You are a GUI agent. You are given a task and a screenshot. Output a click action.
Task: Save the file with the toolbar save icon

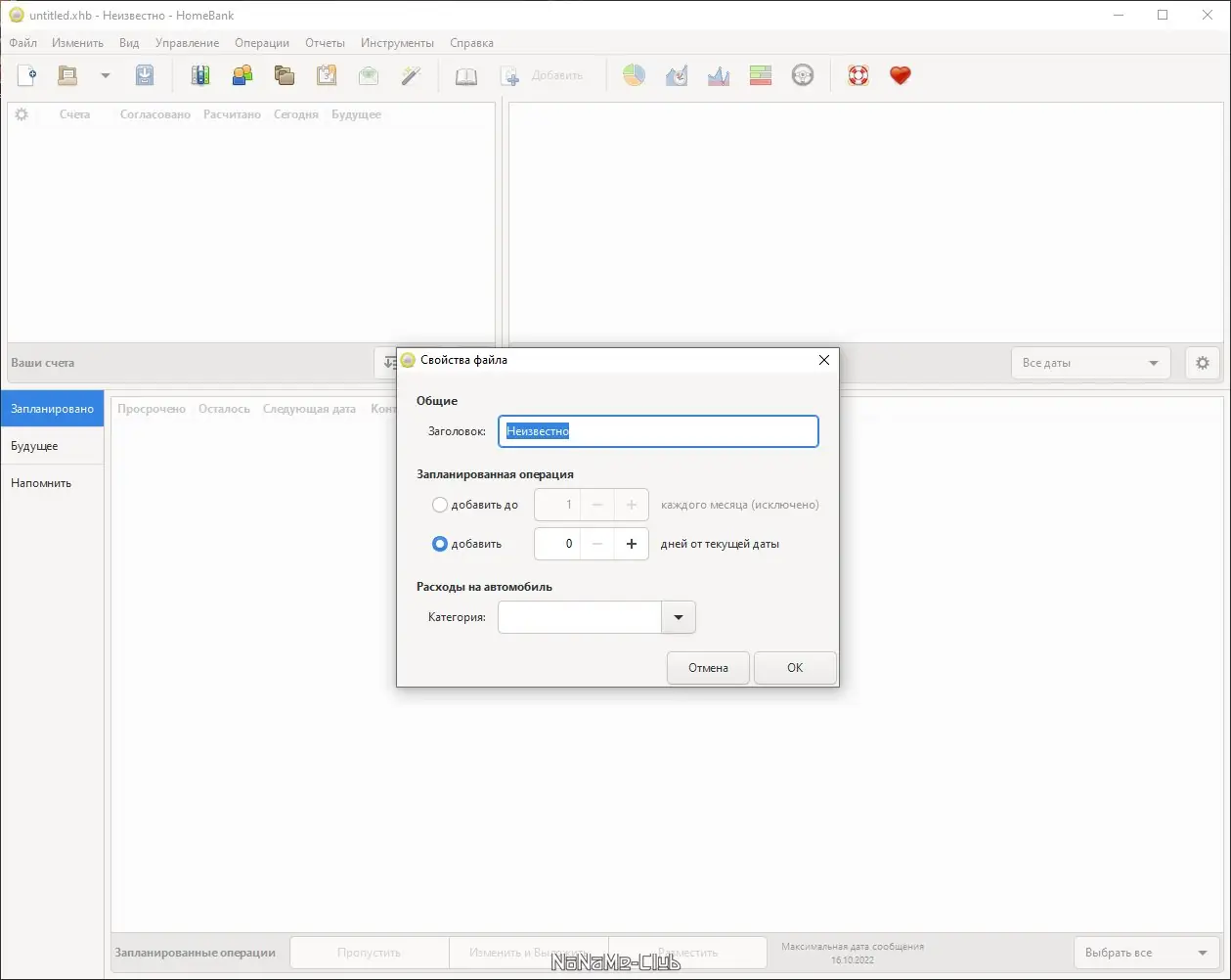pyautogui.click(x=145, y=75)
